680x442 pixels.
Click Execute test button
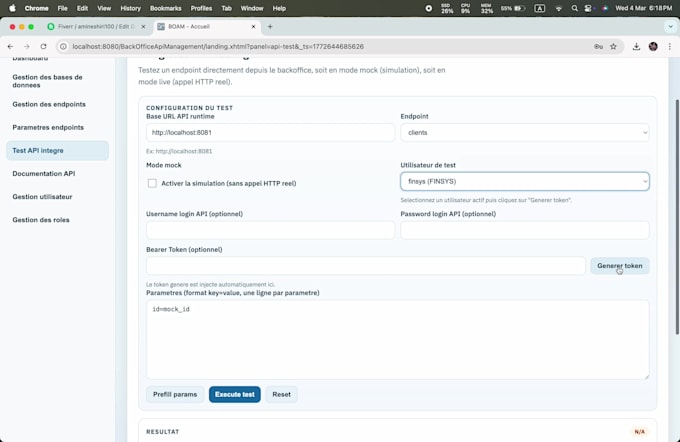click(x=235, y=394)
